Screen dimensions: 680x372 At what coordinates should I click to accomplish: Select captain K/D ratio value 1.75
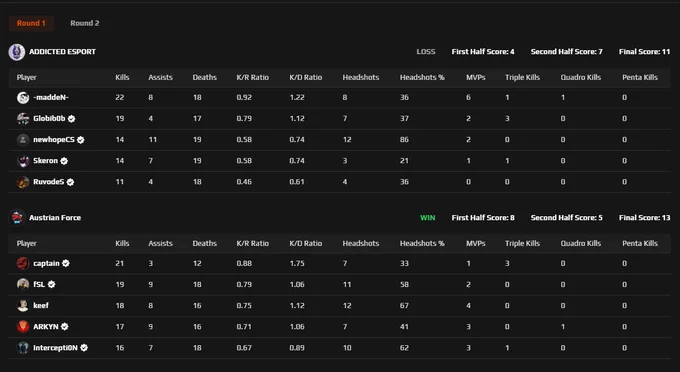pyautogui.click(x=297, y=263)
